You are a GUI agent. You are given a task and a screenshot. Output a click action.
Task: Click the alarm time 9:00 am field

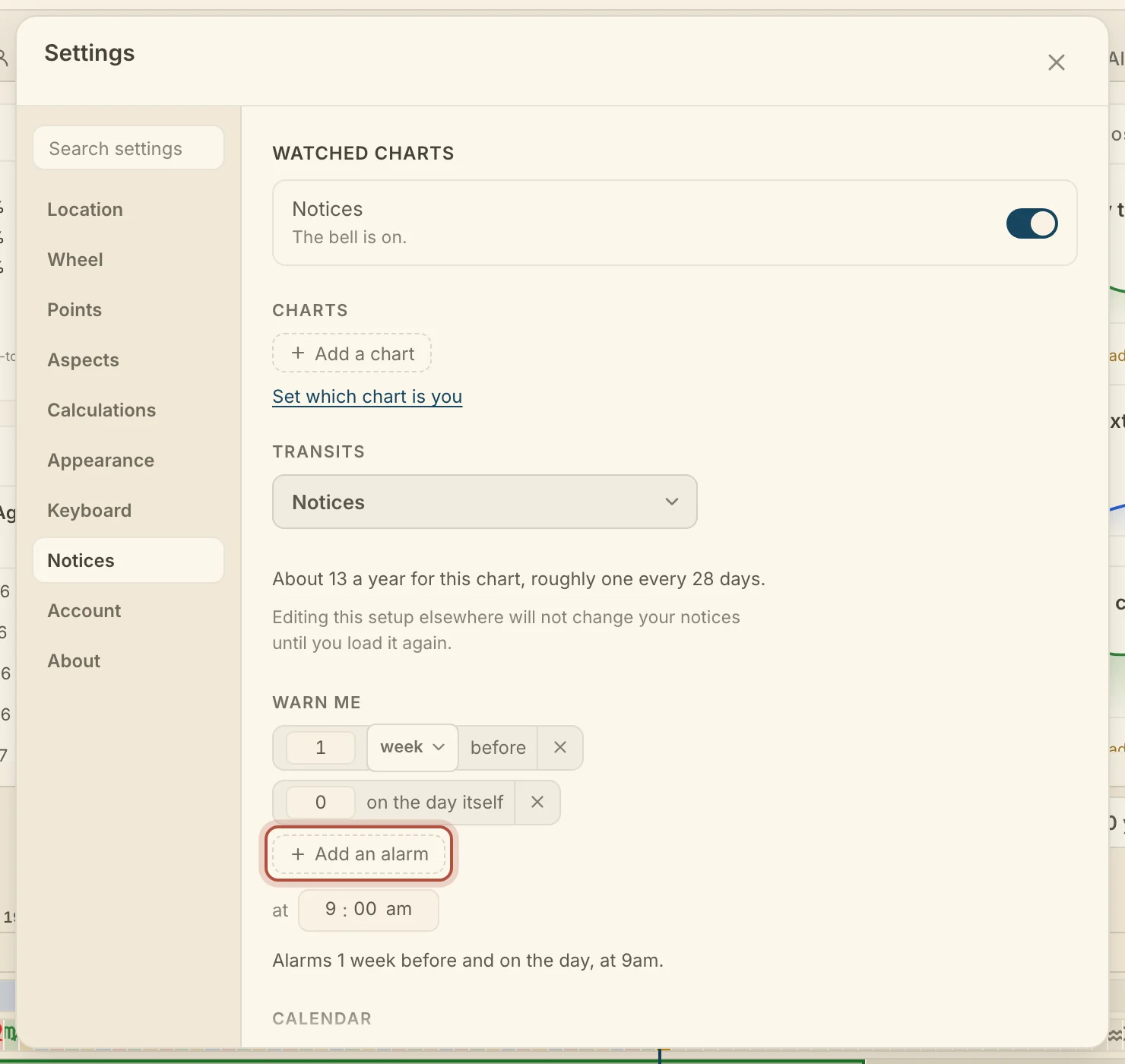click(x=369, y=910)
